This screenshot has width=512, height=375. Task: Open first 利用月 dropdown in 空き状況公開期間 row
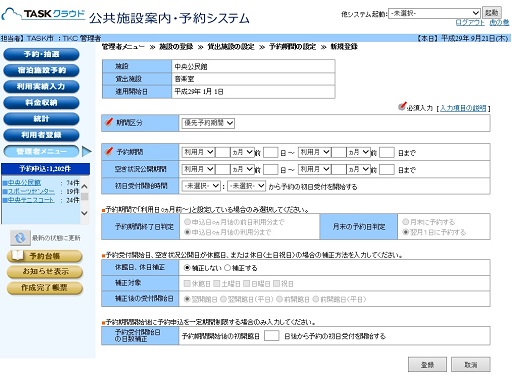pyautogui.click(x=198, y=169)
